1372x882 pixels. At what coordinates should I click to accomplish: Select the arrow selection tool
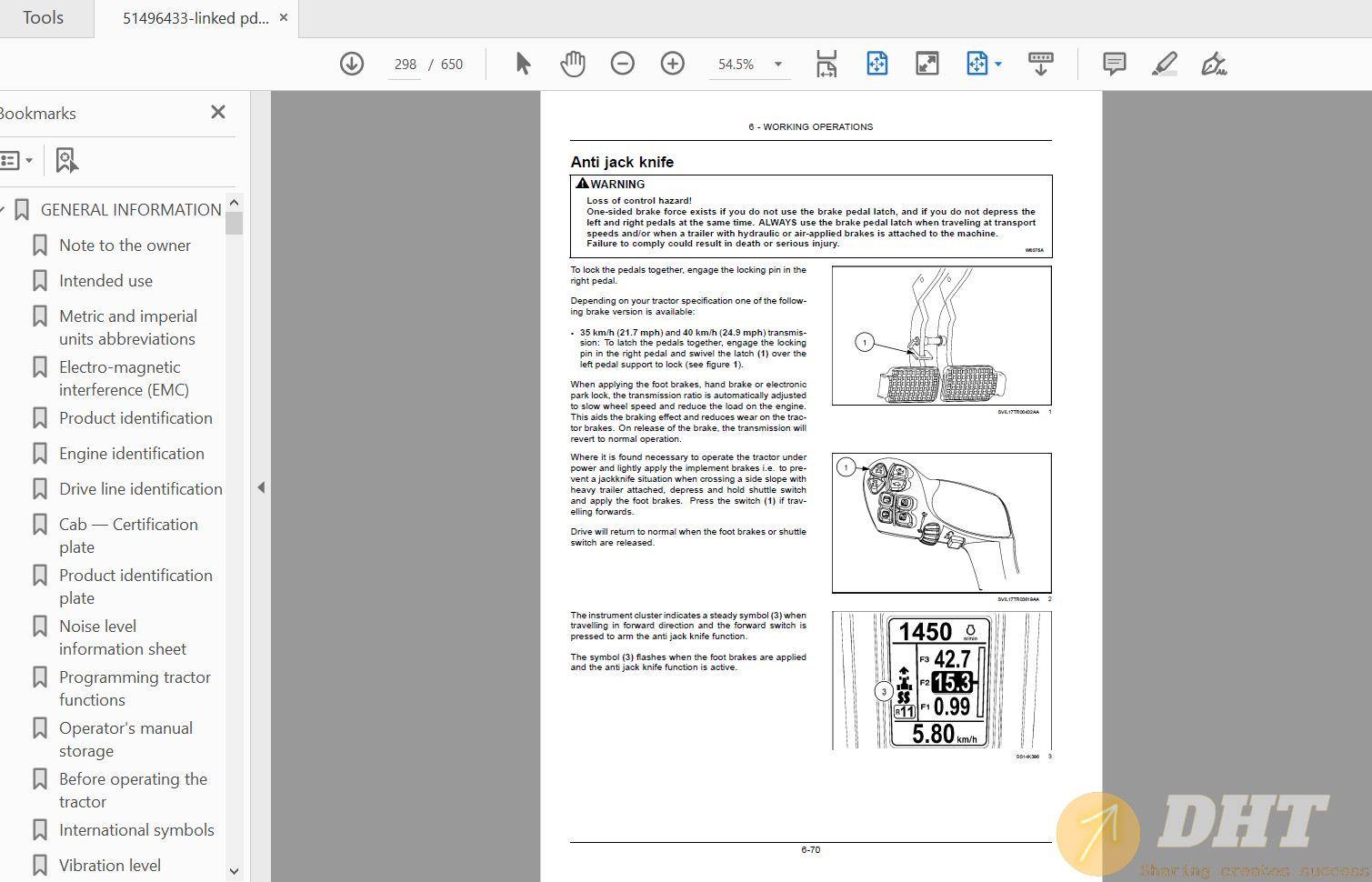(x=523, y=64)
